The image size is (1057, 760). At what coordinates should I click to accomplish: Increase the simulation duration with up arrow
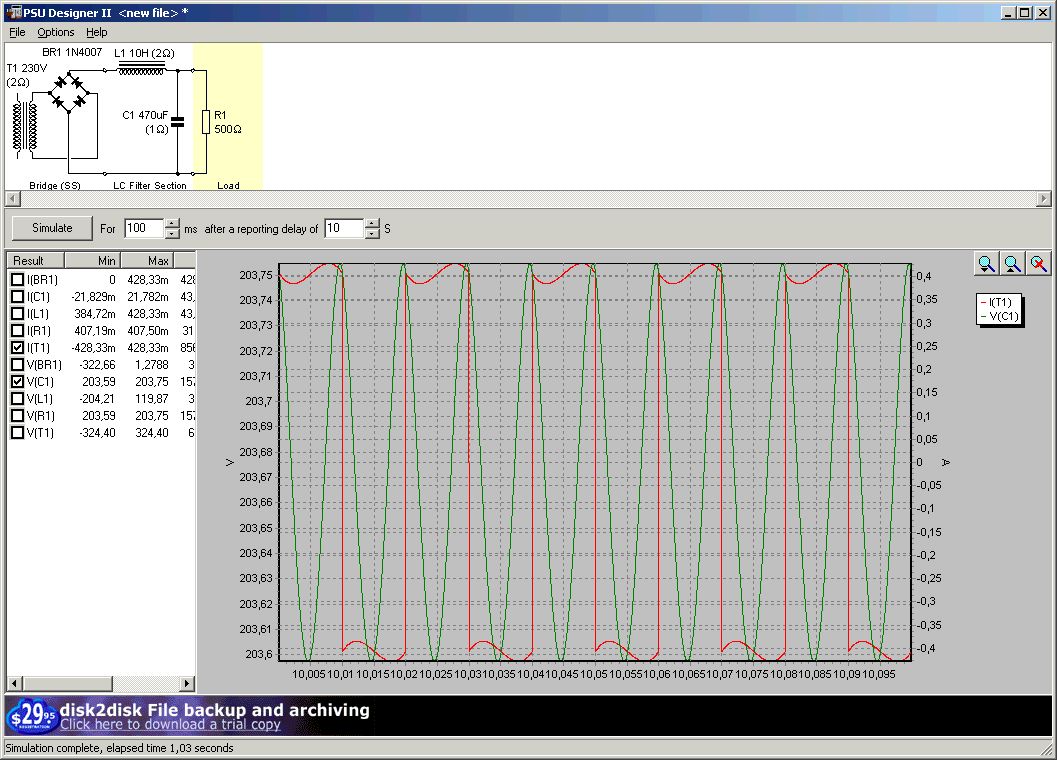[172, 223]
